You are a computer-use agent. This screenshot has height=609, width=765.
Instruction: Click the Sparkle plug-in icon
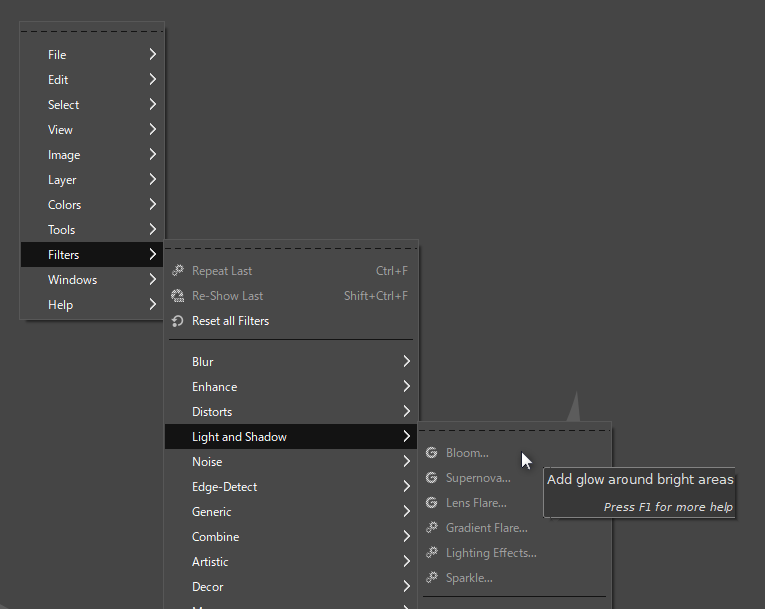pyautogui.click(x=431, y=578)
